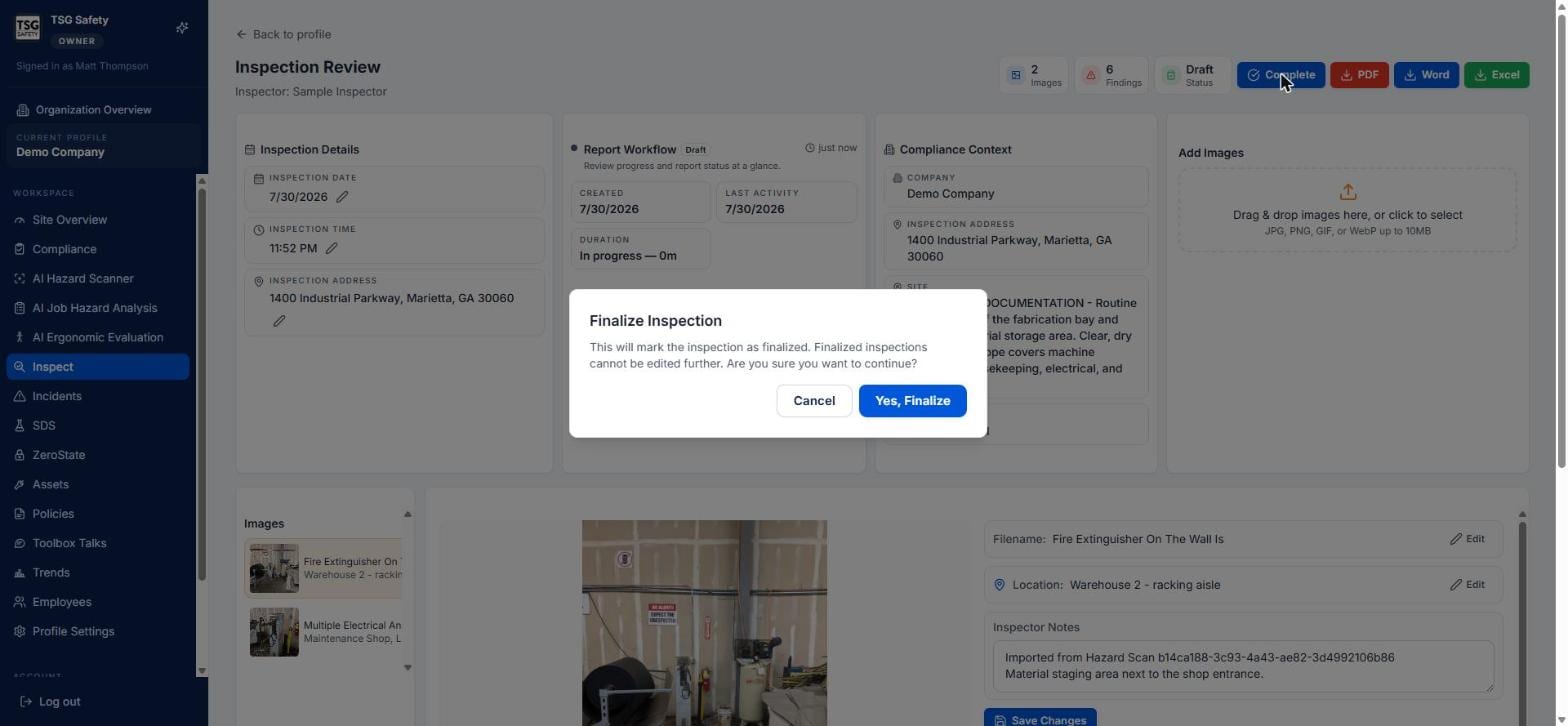Click the details panel scroll up arrow
This screenshot has height=726, width=1568.
point(1522,514)
